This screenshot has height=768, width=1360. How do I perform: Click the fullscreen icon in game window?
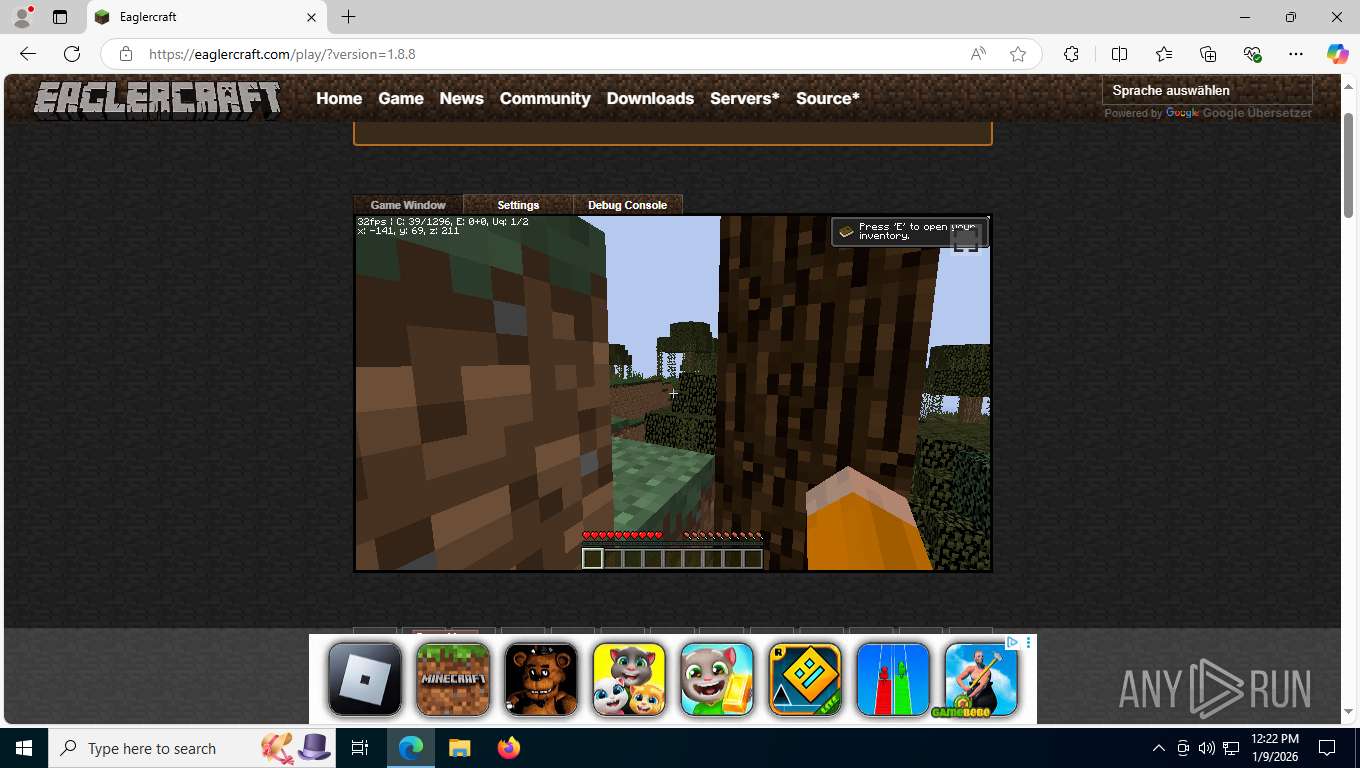pyautogui.click(x=966, y=238)
